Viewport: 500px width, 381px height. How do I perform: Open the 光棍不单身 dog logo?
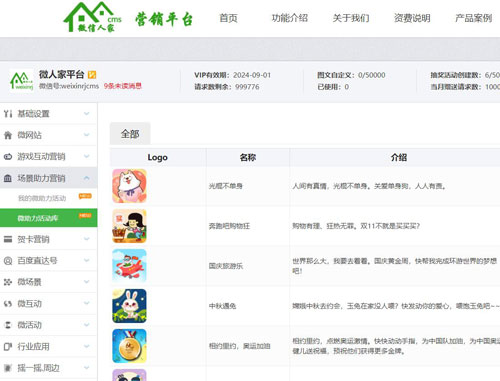coord(129,186)
